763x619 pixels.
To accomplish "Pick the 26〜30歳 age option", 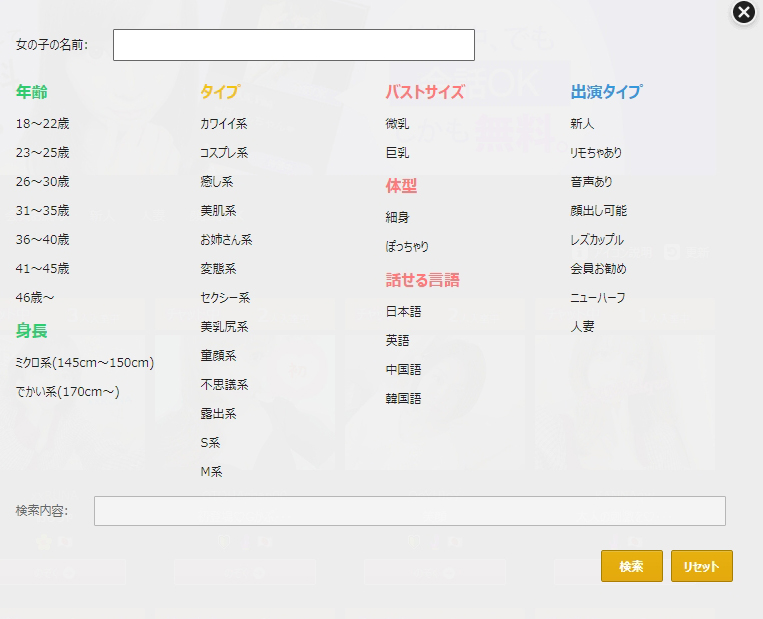I will [43, 182].
